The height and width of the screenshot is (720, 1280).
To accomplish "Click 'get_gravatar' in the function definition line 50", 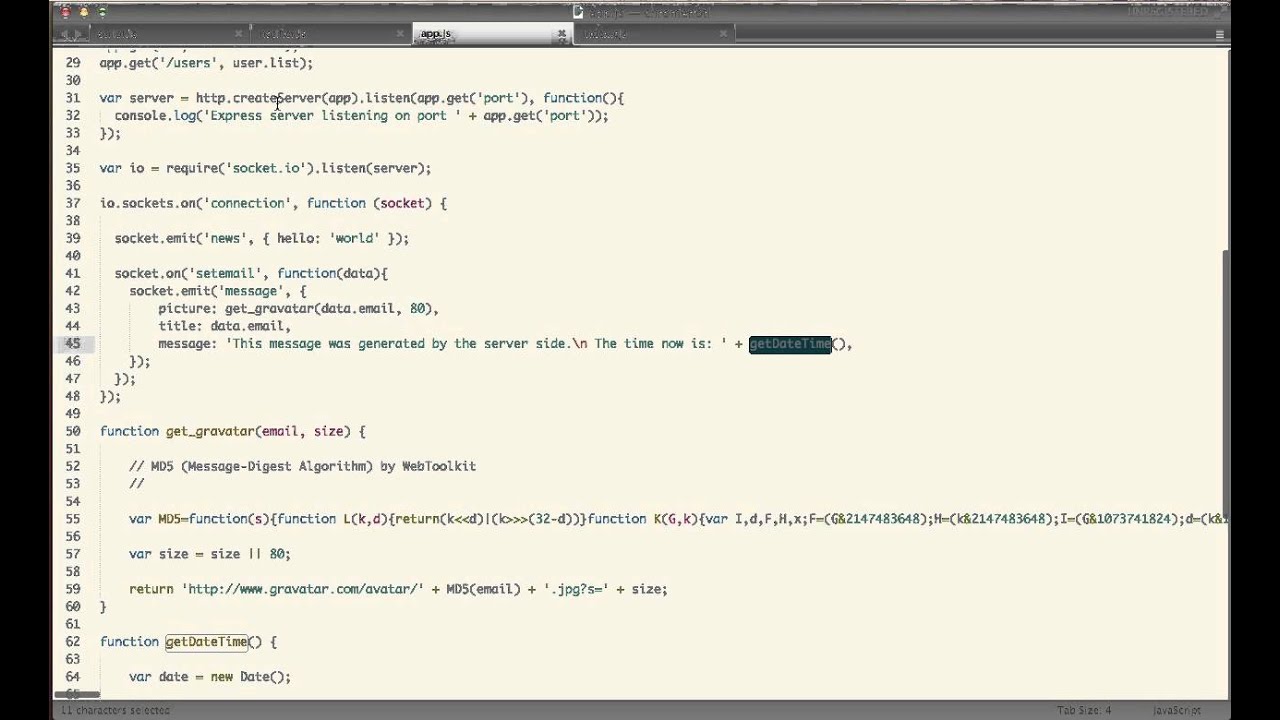I will (210, 431).
